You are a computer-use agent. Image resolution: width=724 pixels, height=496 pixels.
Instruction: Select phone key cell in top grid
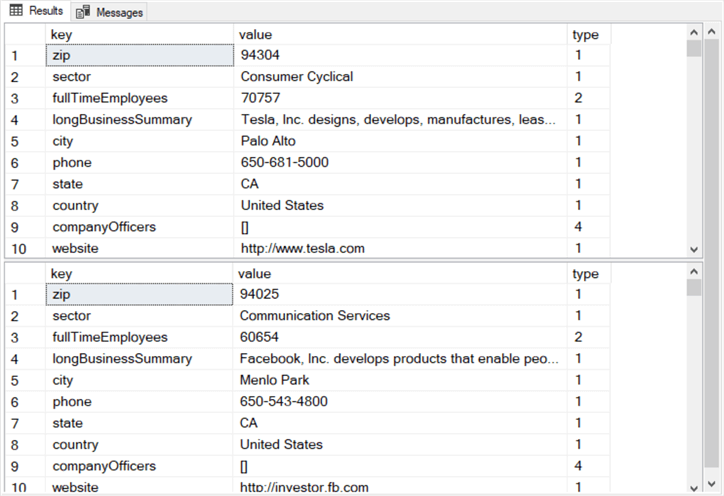click(x=140, y=163)
